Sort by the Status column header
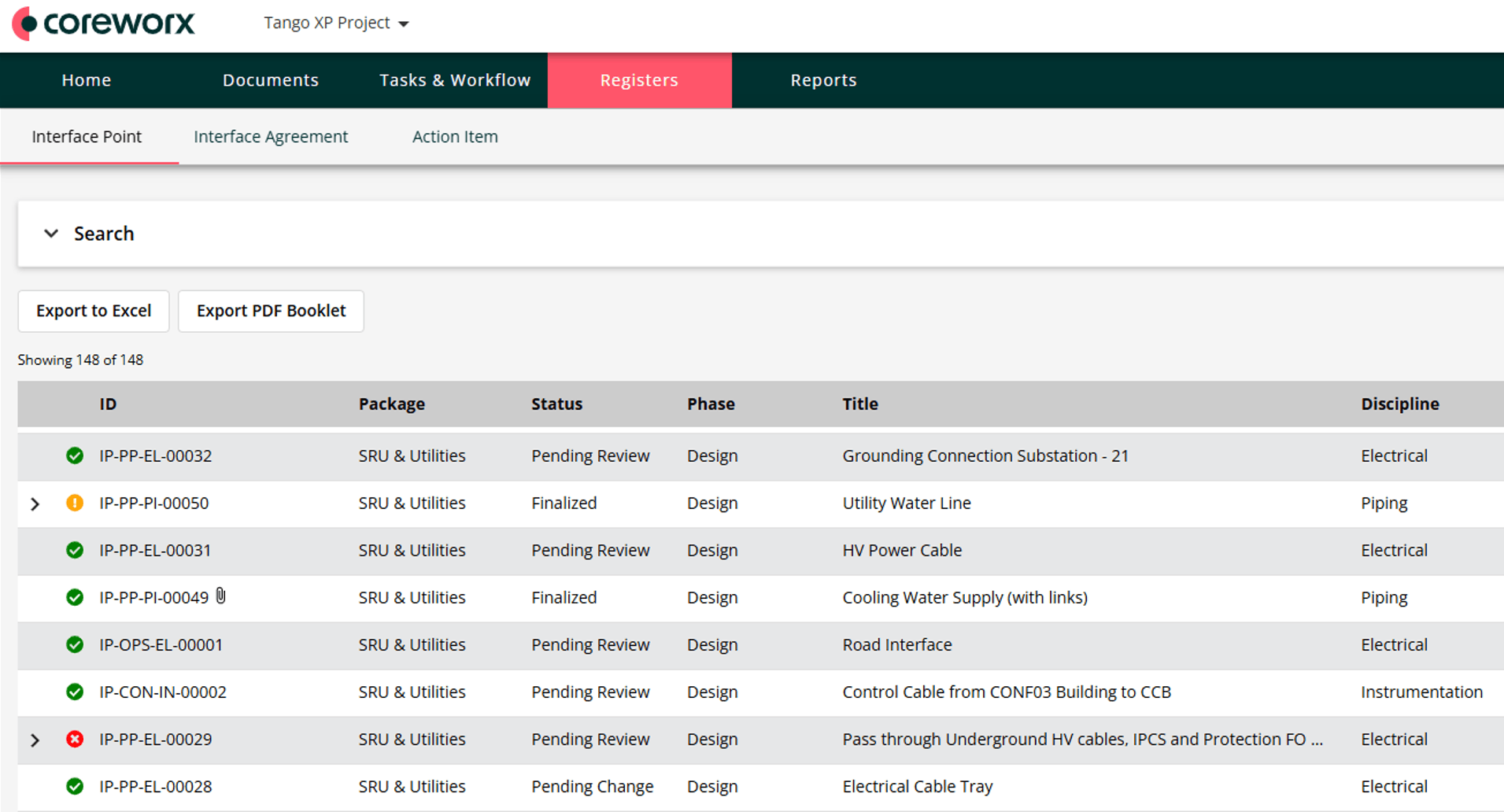 pos(556,404)
